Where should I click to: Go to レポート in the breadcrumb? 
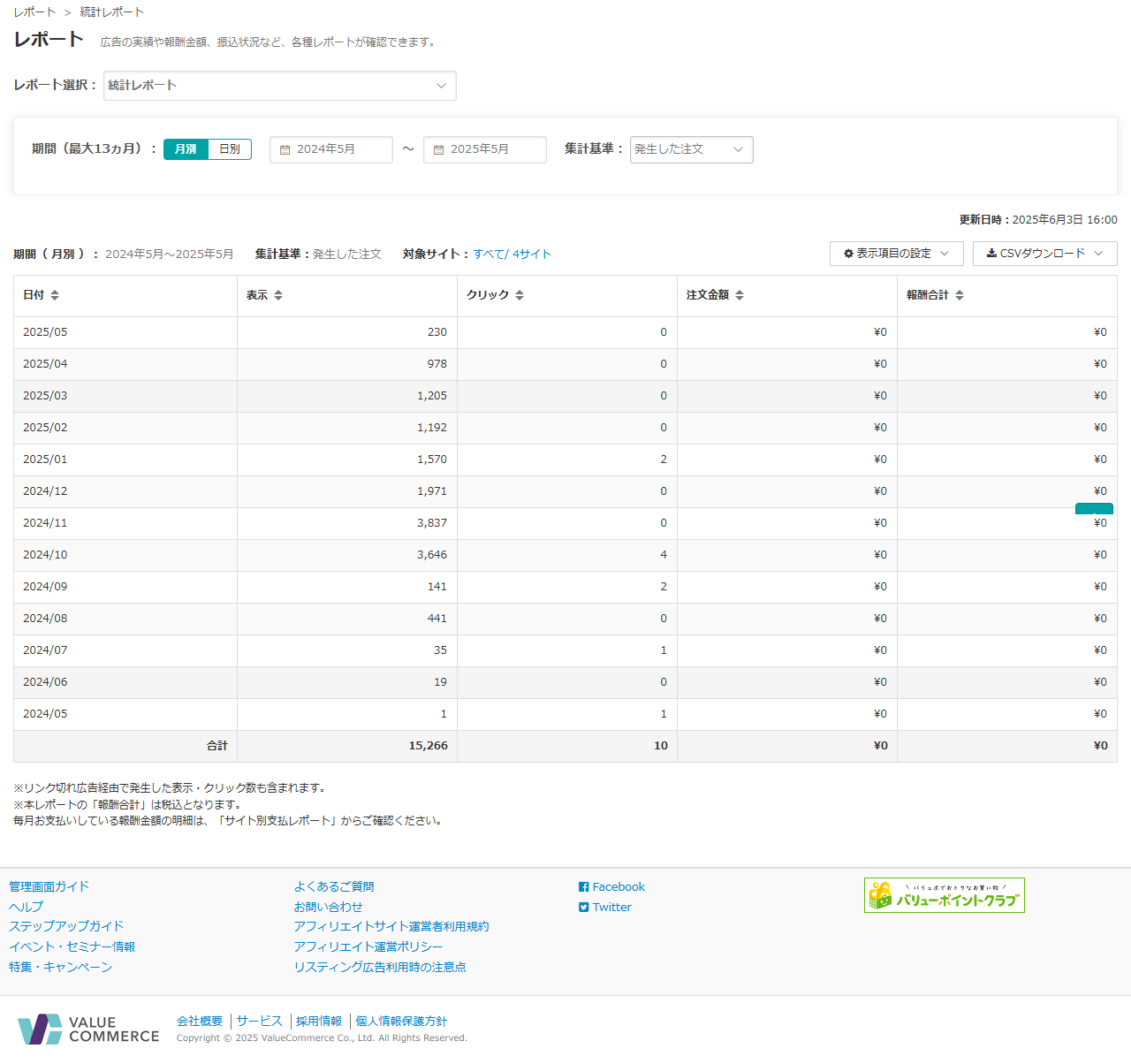(34, 12)
